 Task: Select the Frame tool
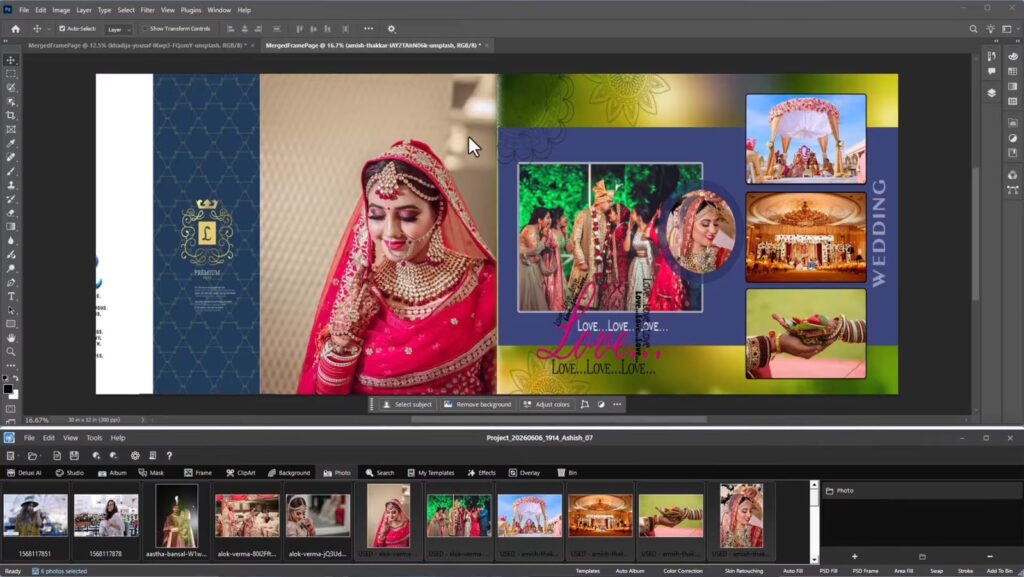click(x=11, y=129)
